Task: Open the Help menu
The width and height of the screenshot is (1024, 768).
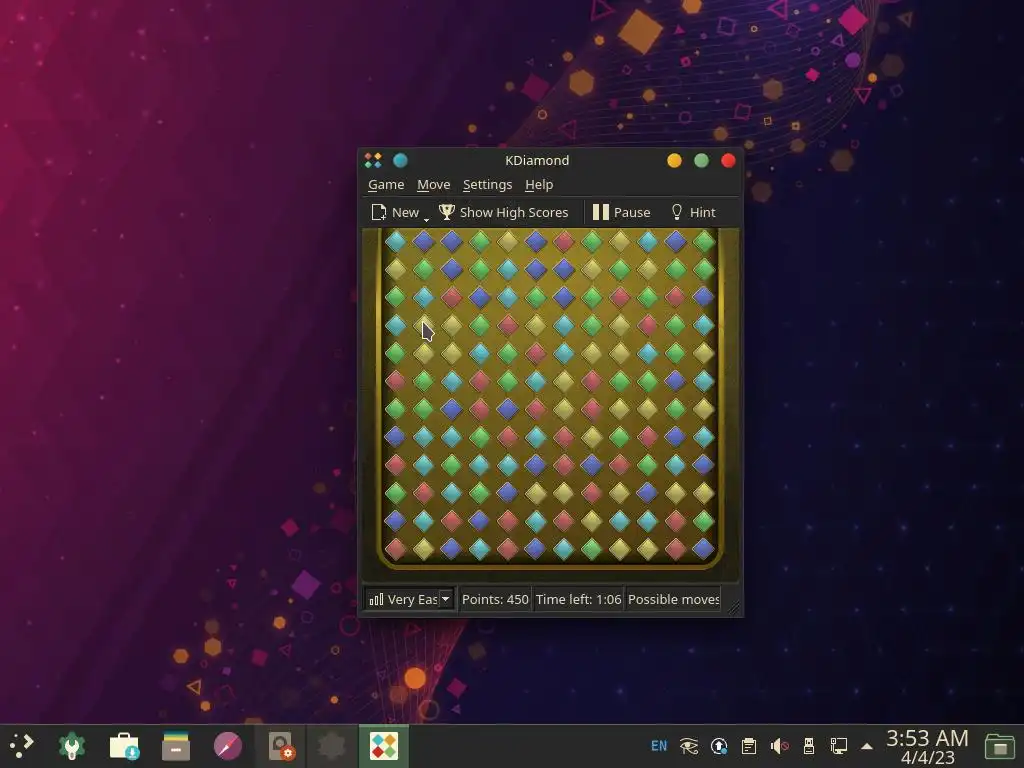Action: pyautogui.click(x=539, y=185)
